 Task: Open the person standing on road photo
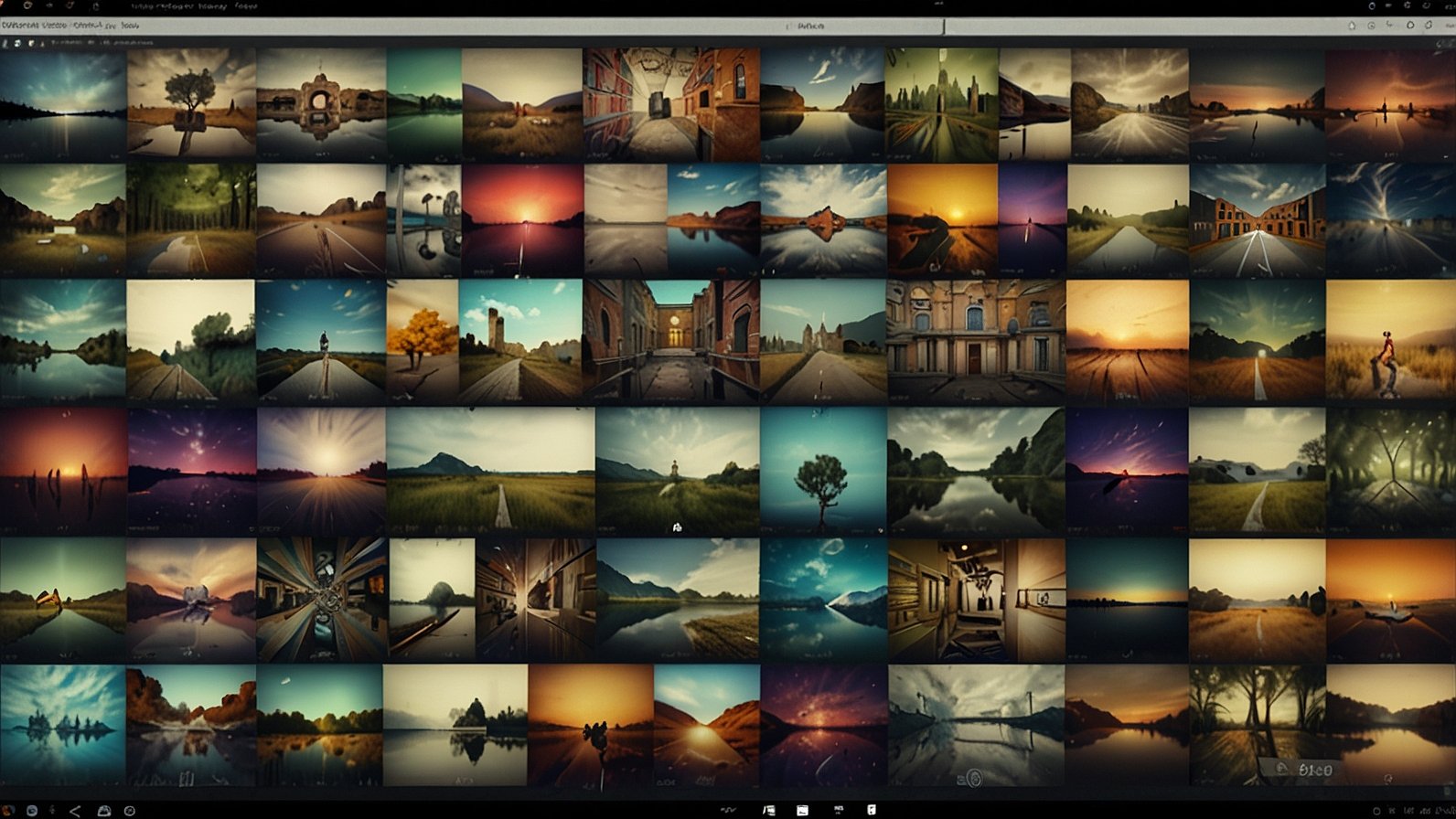pyautogui.click(x=320, y=342)
